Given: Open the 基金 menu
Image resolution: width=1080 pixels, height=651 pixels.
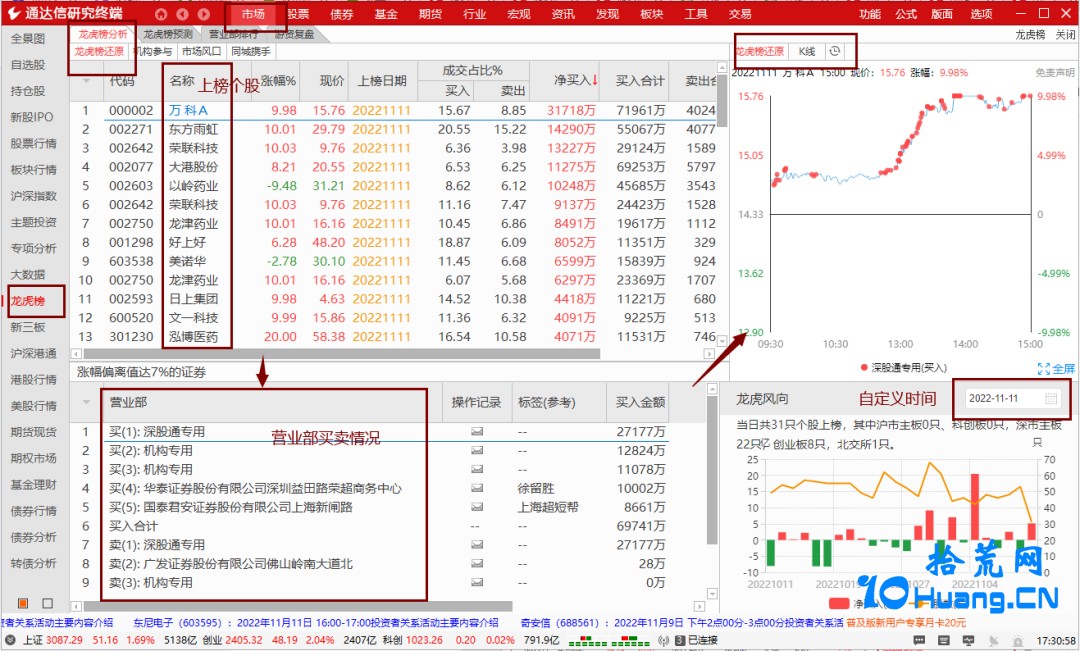Looking at the screenshot, I should (x=386, y=14).
